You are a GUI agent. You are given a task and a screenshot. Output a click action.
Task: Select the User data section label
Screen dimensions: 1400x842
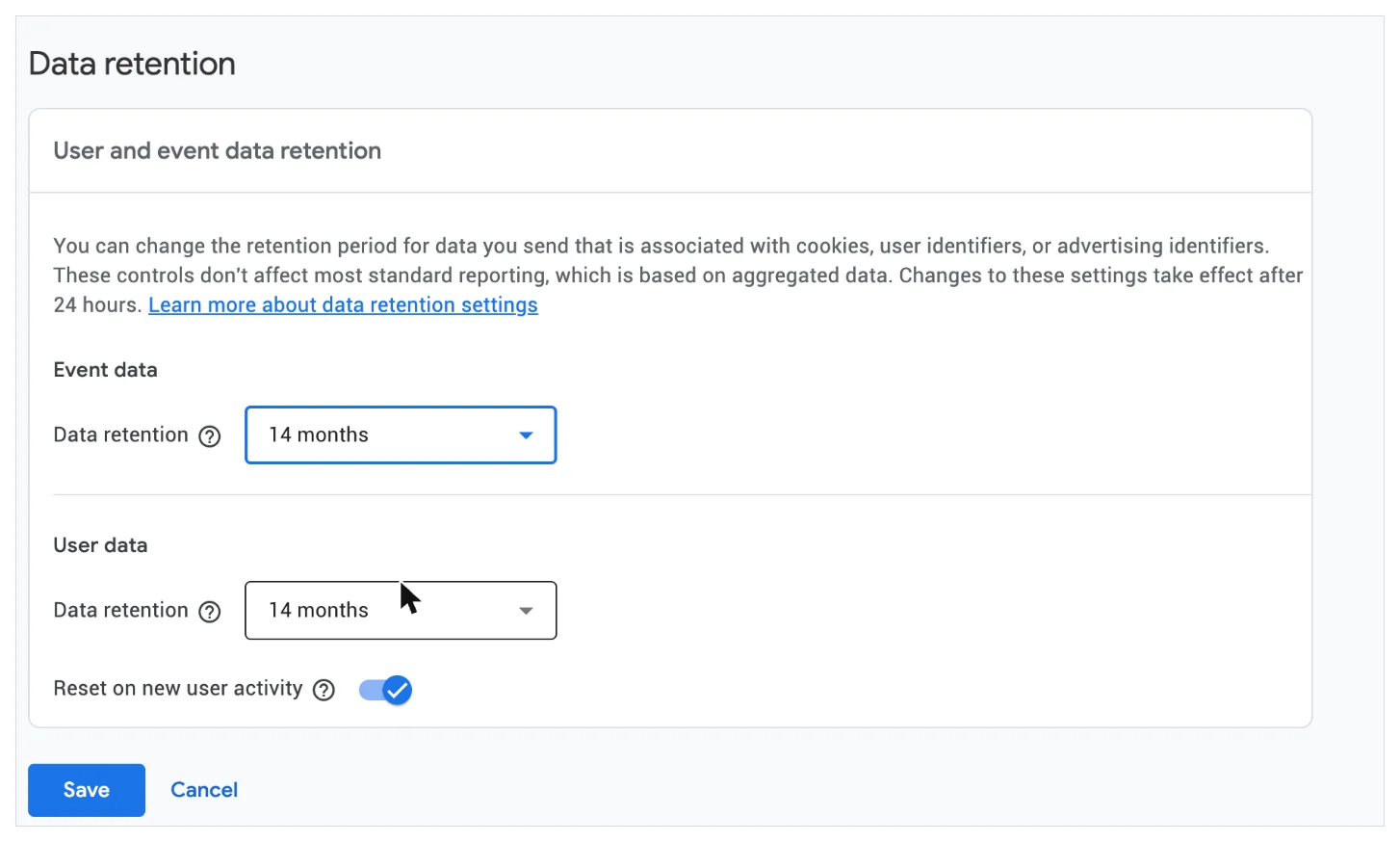[x=101, y=545]
